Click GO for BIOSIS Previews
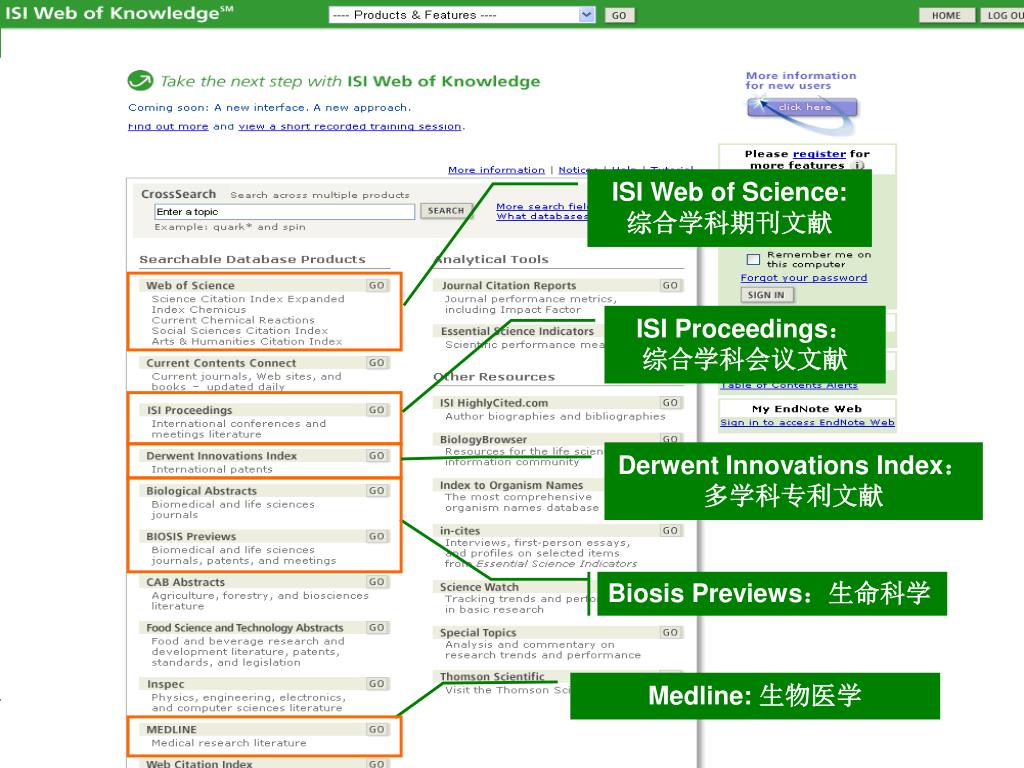 377,536
